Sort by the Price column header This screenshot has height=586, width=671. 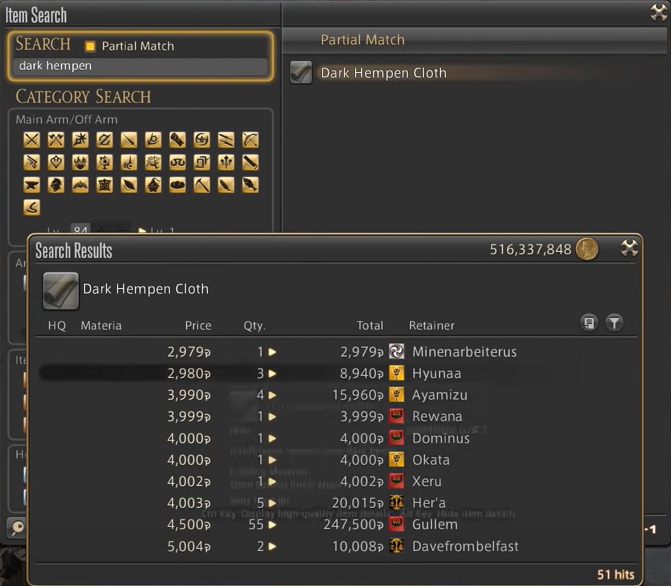198,326
